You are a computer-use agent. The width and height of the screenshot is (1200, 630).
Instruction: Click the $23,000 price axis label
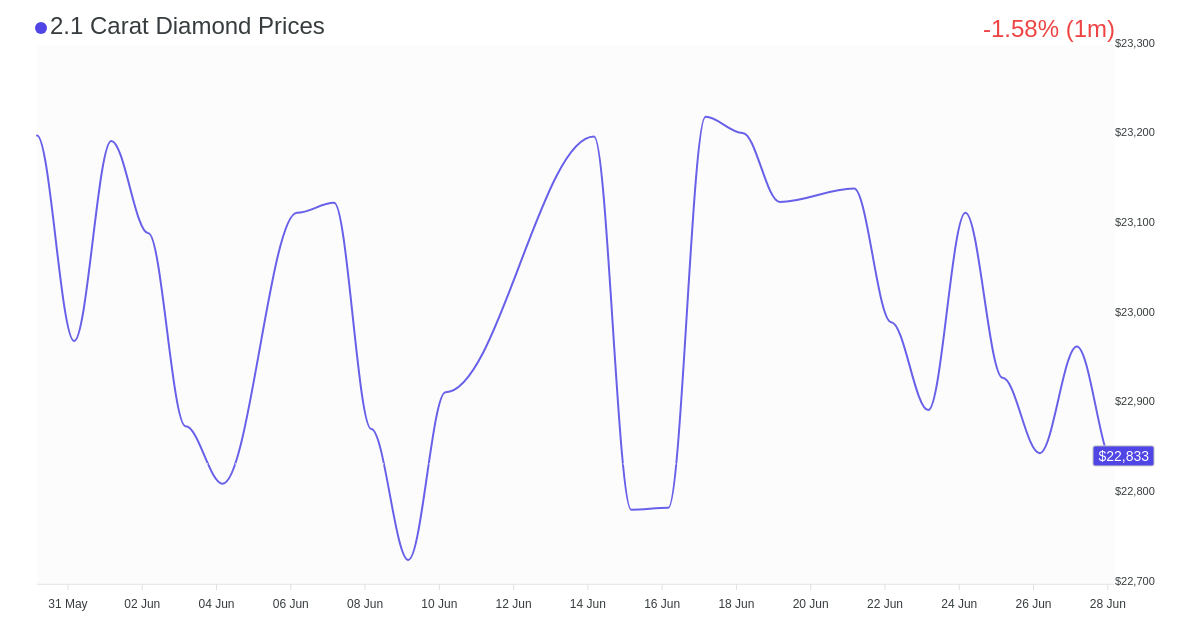click(1135, 312)
